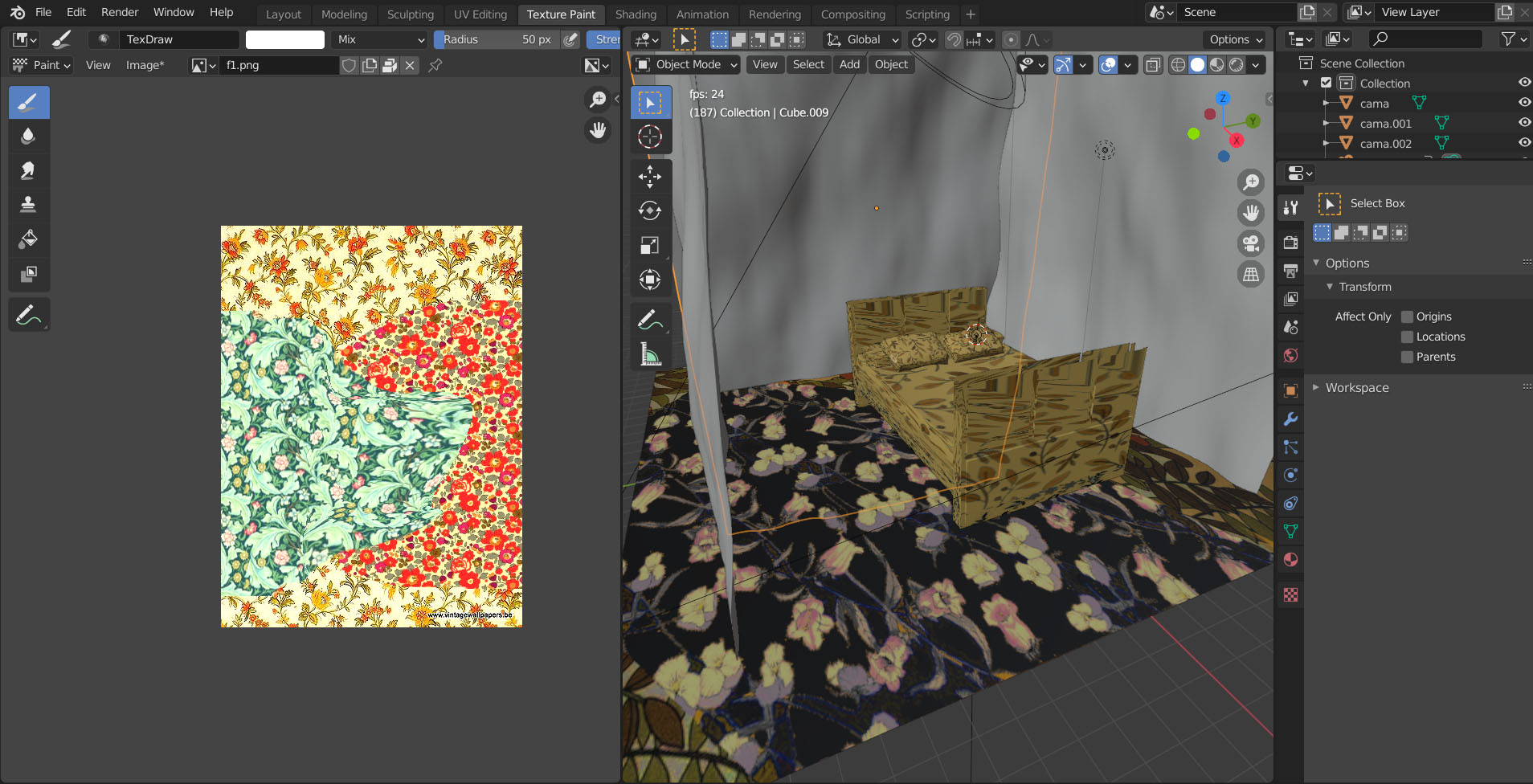Switch perspective/orthographic grid view icon
This screenshot has height=784, width=1533.
coord(1251,275)
